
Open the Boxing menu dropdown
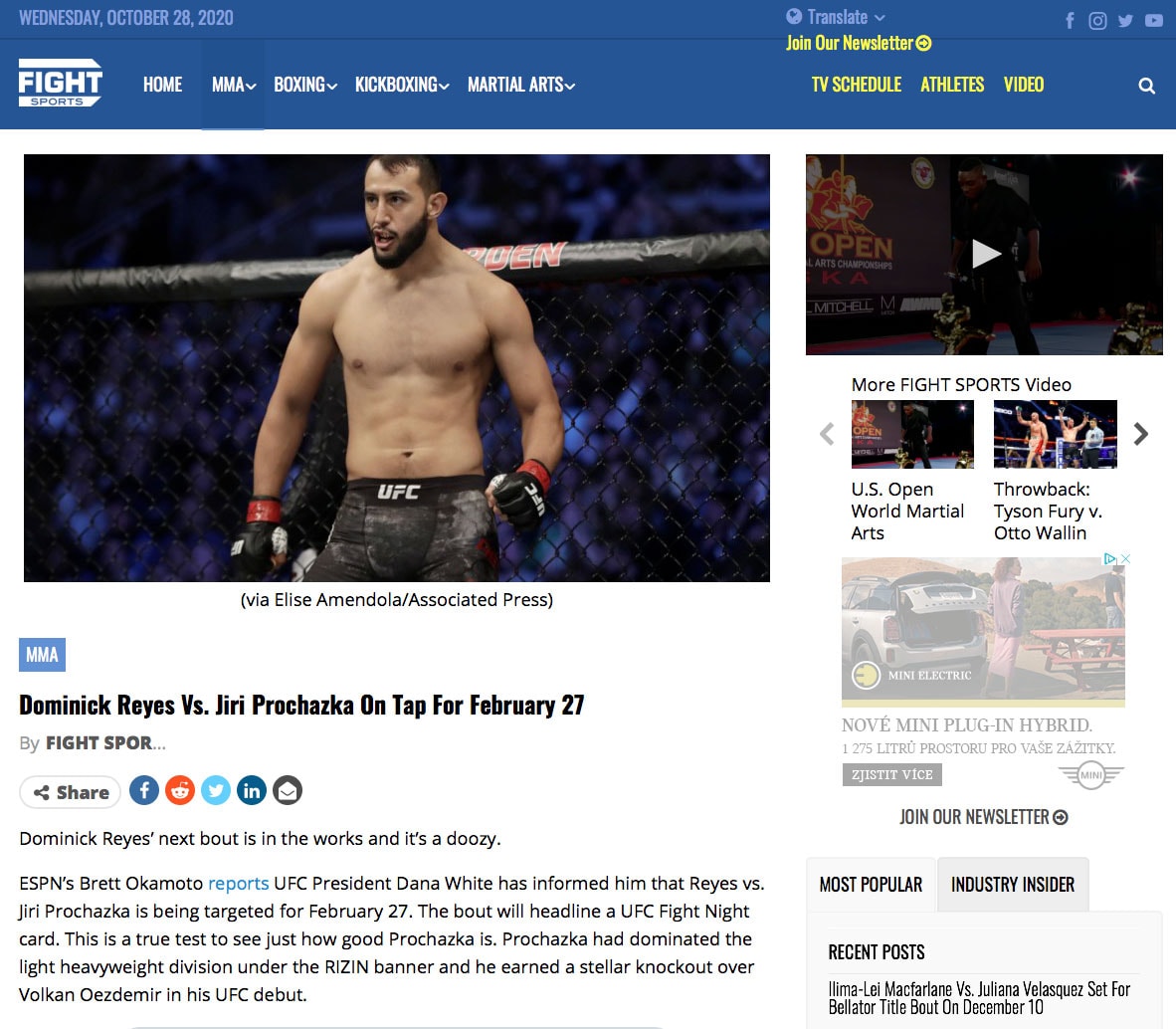pos(305,85)
